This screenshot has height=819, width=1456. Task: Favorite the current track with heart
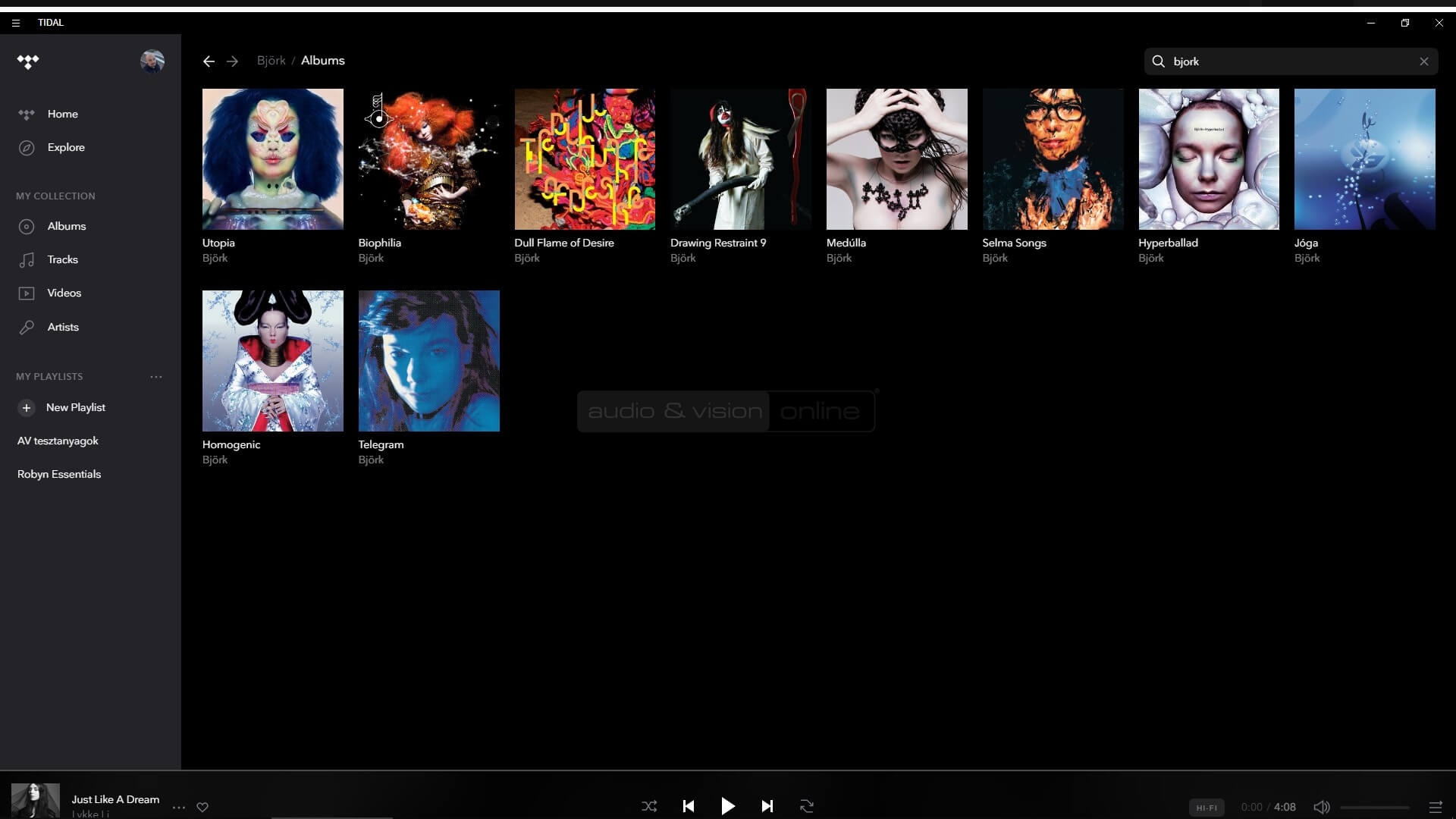(202, 808)
